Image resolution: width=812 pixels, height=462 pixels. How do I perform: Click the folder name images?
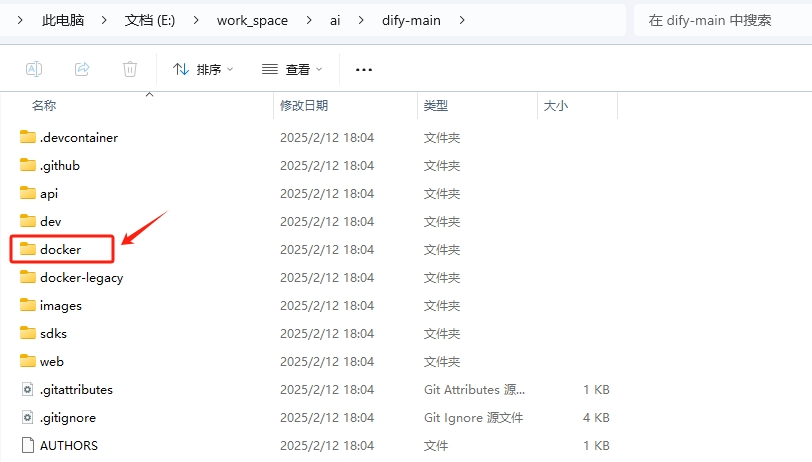[x=61, y=306]
